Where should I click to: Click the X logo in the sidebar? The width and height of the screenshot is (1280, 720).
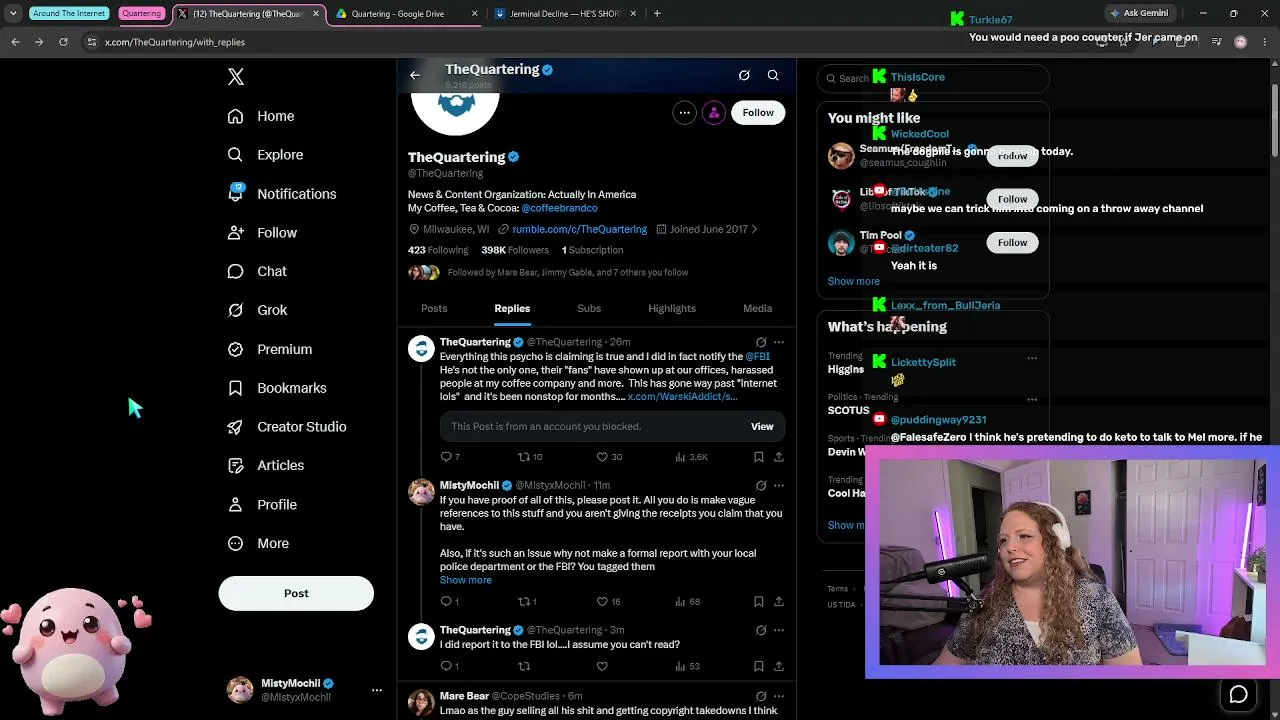236,77
